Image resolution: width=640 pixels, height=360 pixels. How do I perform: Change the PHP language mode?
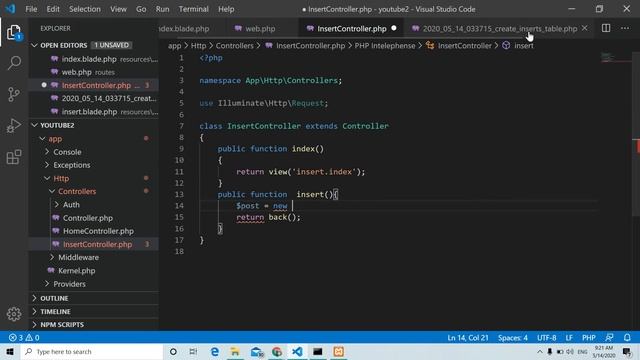(x=589, y=338)
